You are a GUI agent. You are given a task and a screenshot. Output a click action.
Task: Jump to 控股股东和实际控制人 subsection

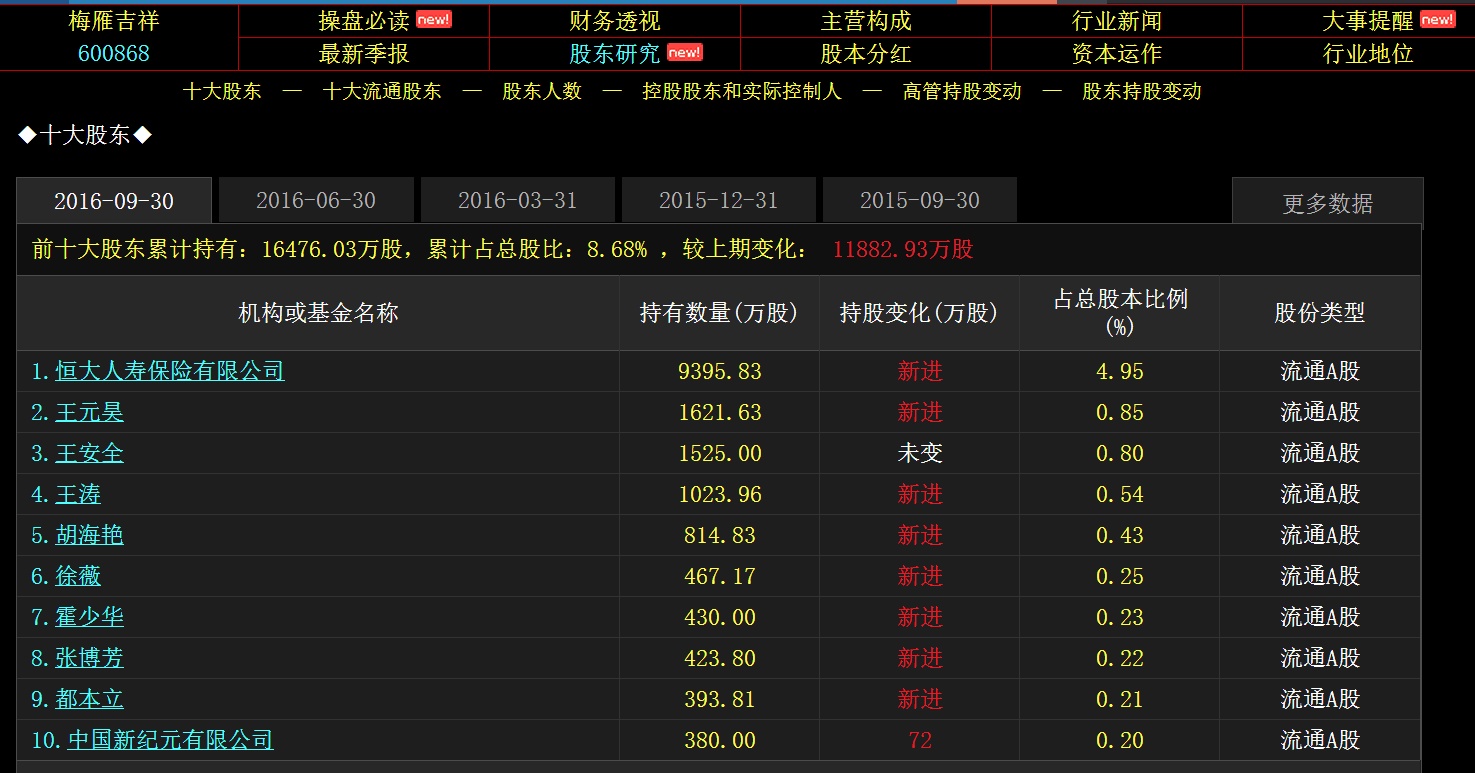742,92
